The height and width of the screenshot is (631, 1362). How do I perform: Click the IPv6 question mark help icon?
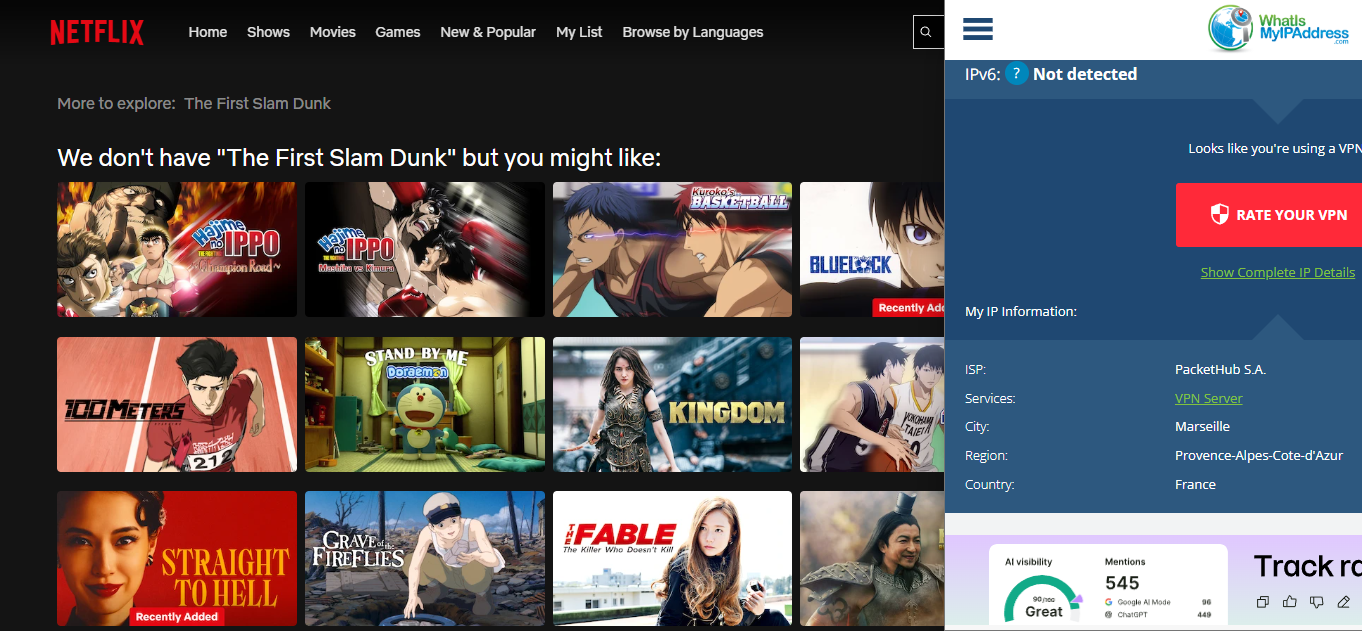tap(1016, 73)
